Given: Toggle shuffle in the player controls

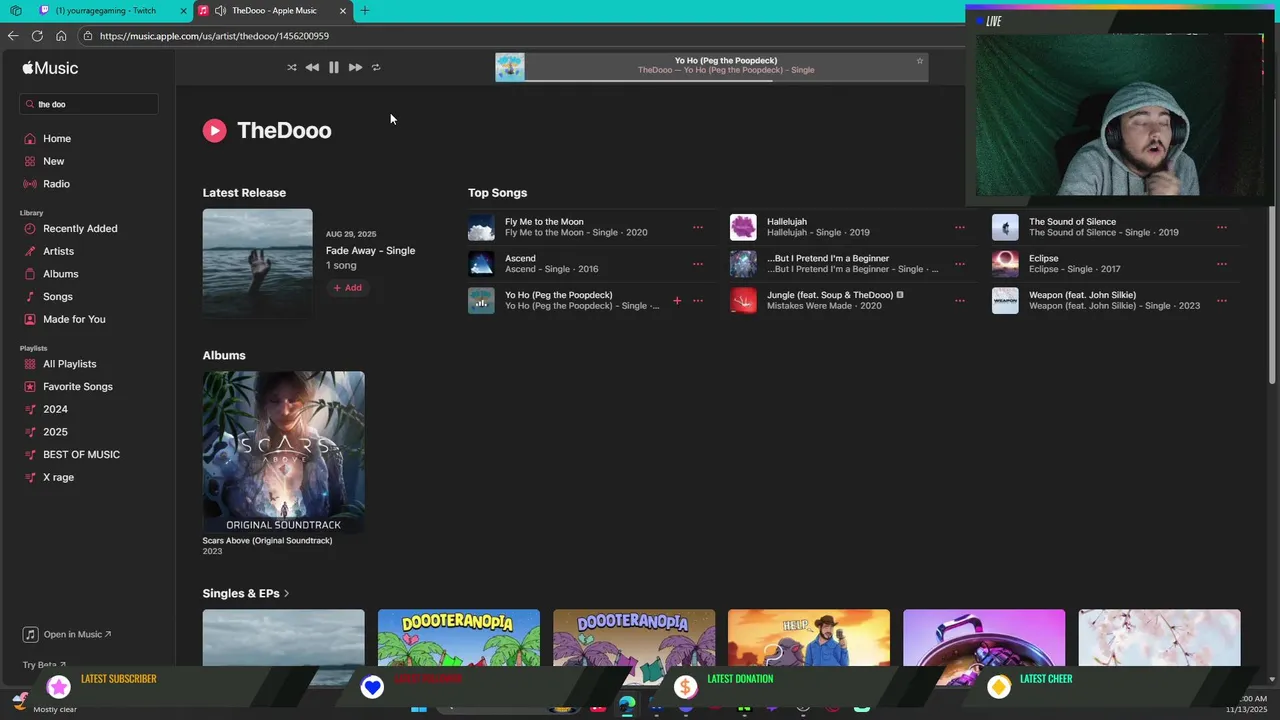Looking at the screenshot, I should click(x=292, y=67).
